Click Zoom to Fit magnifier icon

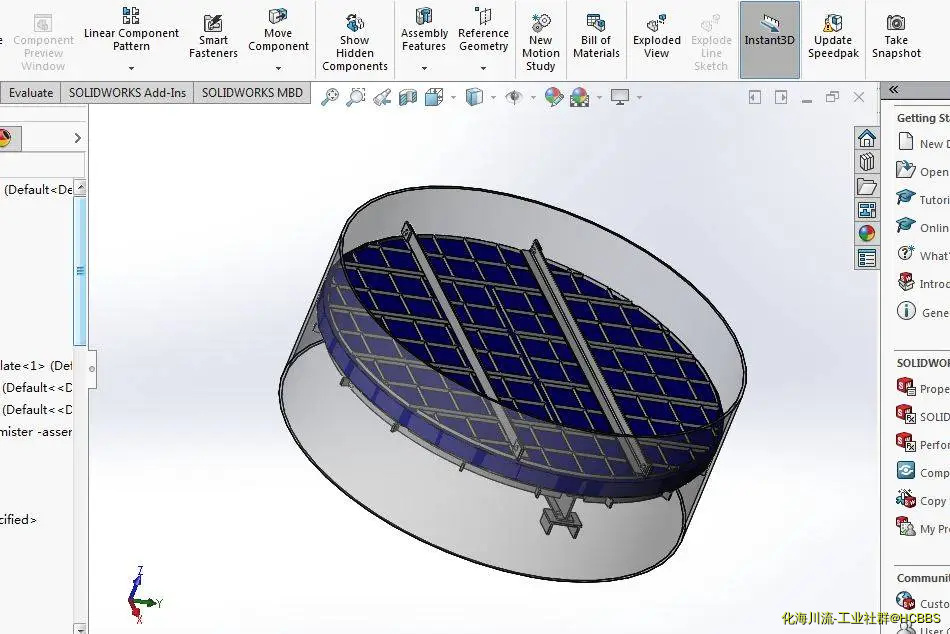[x=330, y=97]
